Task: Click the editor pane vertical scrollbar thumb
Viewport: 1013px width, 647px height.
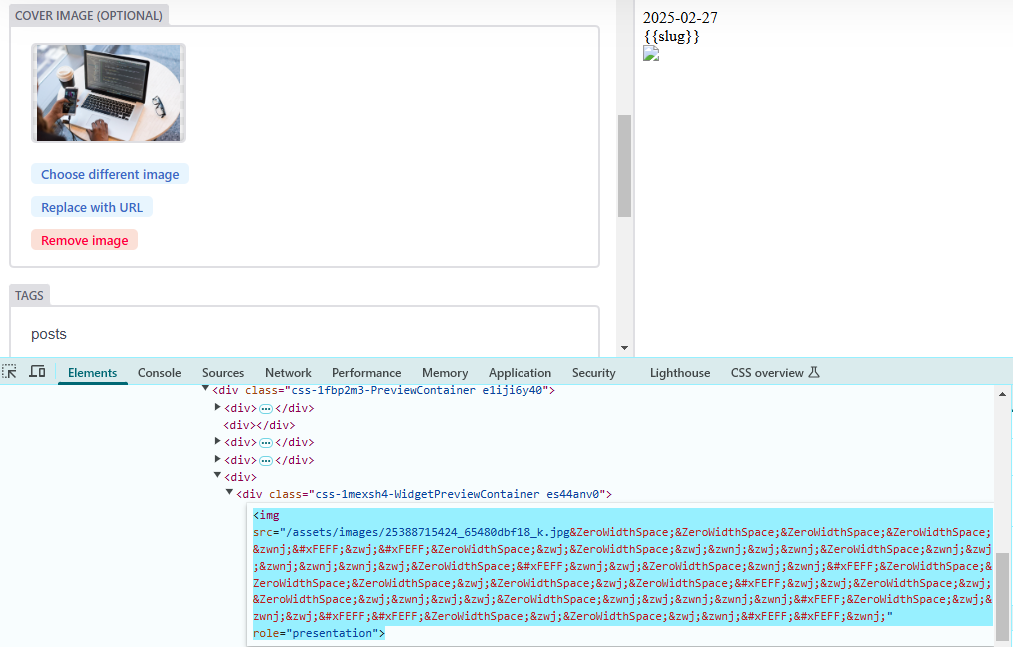Action: (625, 165)
